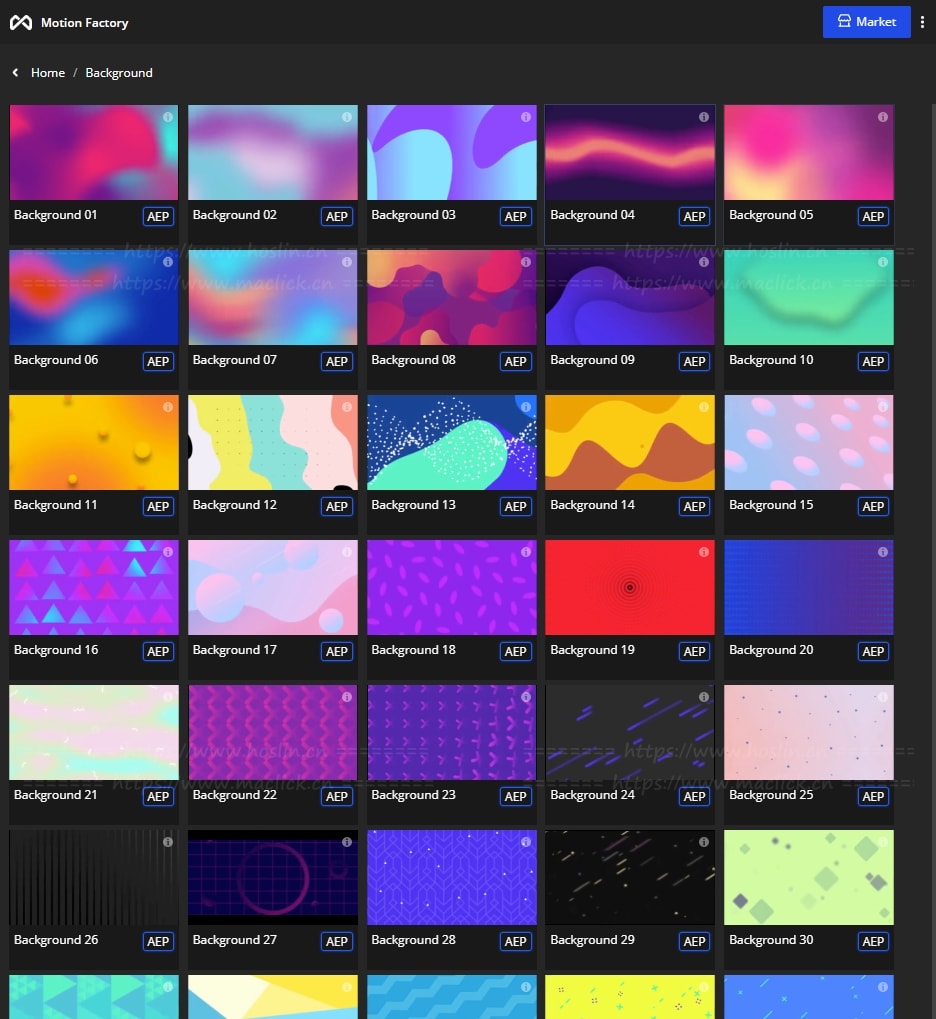Show info for Background 01
The width and height of the screenshot is (936, 1019).
pyautogui.click(x=168, y=117)
